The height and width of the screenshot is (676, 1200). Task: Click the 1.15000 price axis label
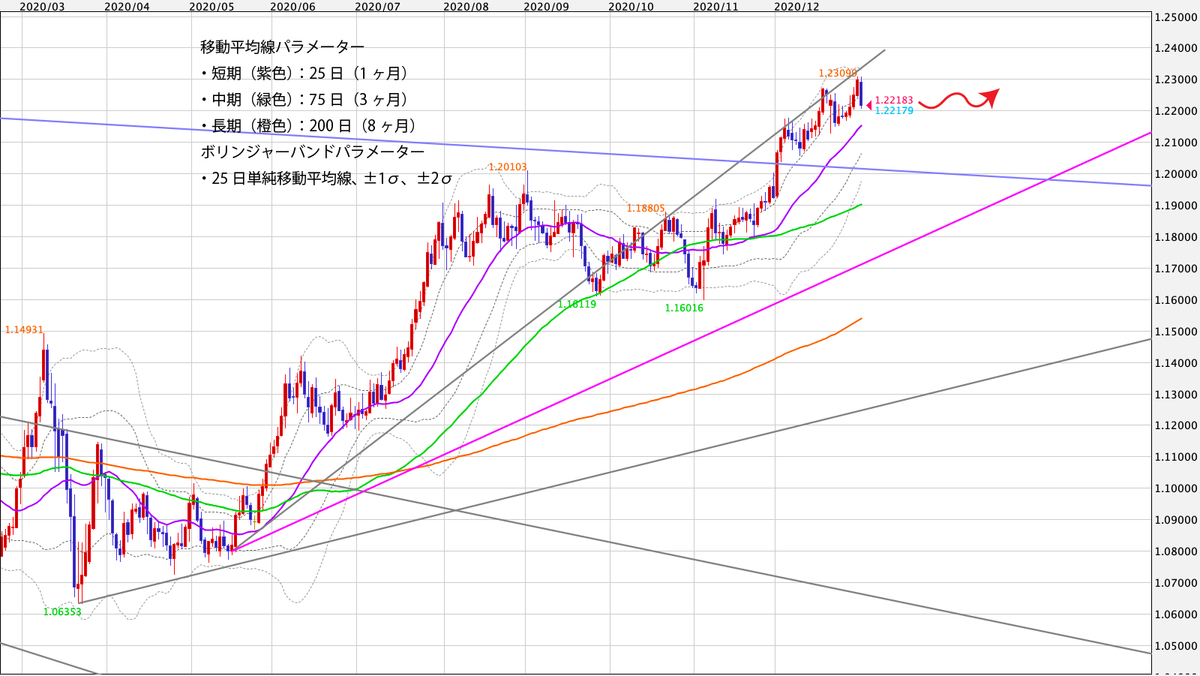click(x=1175, y=332)
